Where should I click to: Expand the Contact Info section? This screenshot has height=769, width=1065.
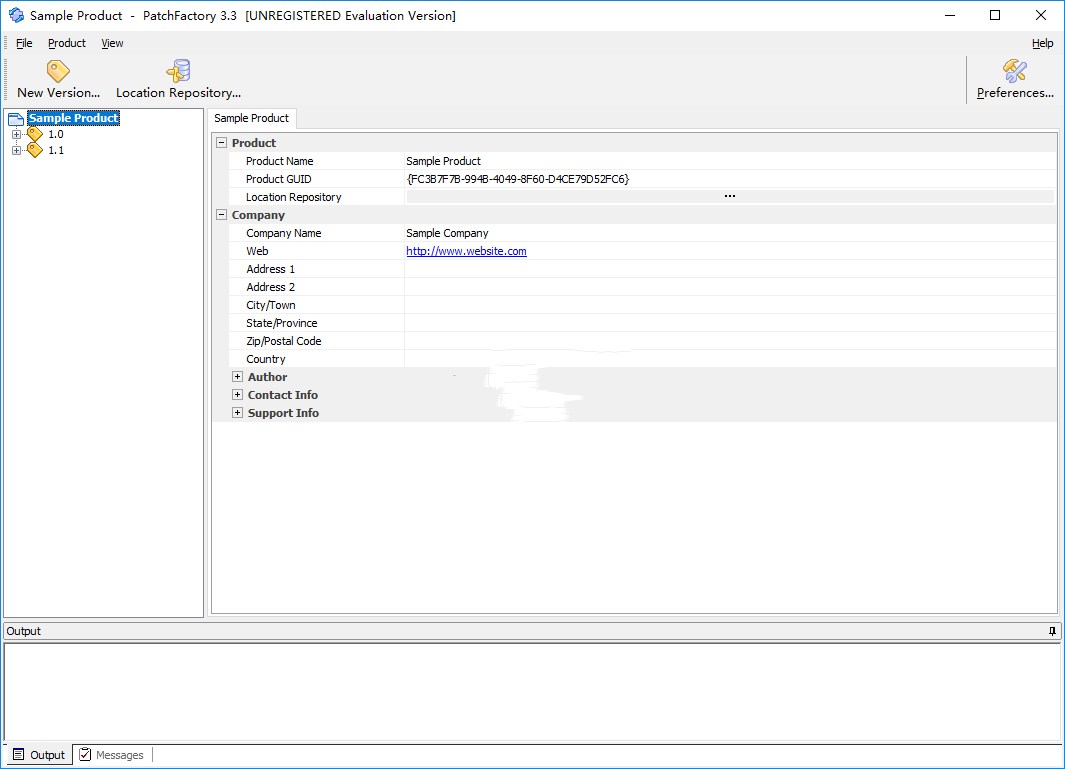pyautogui.click(x=237, y=395)
